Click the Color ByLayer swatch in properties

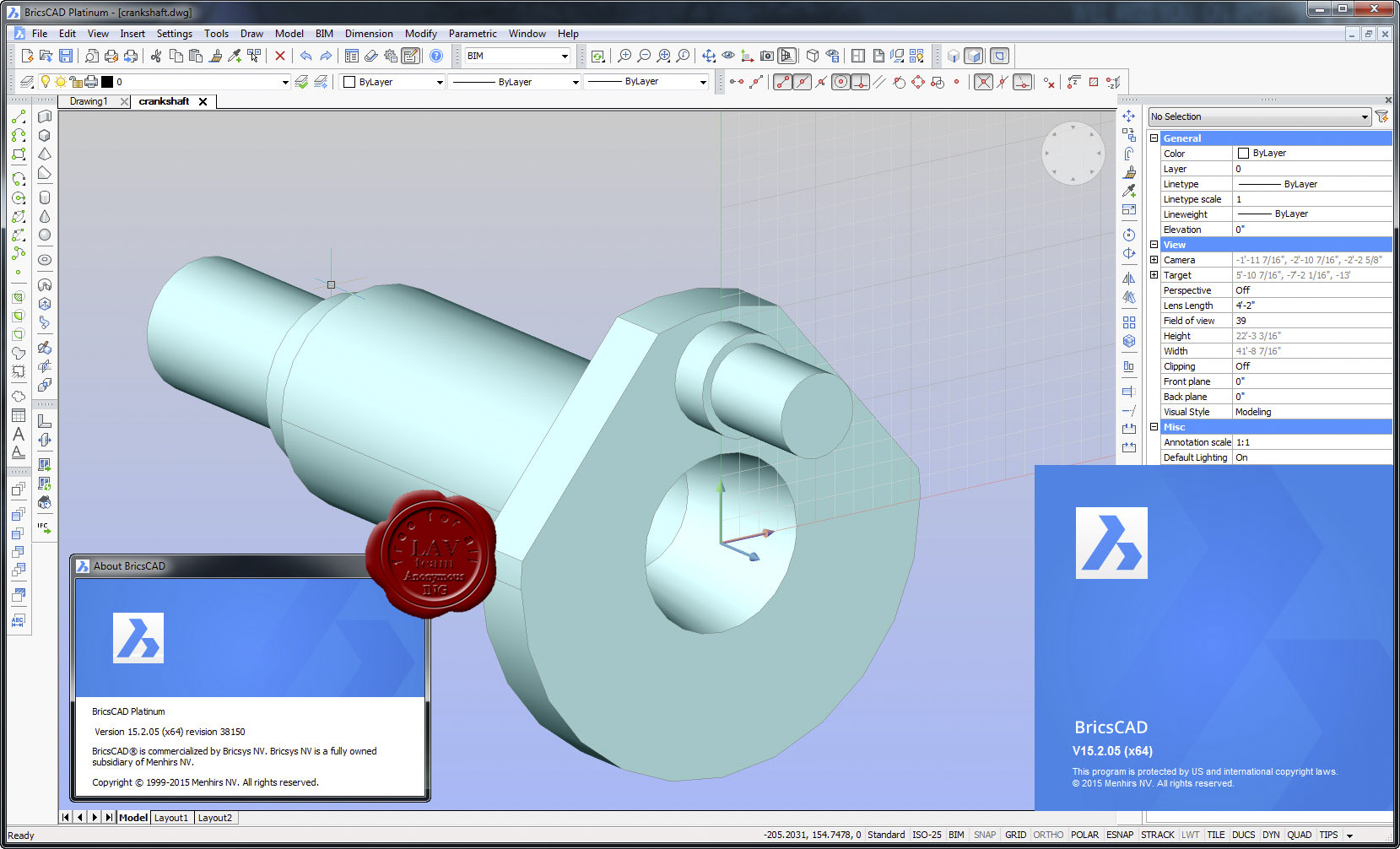1243,154
